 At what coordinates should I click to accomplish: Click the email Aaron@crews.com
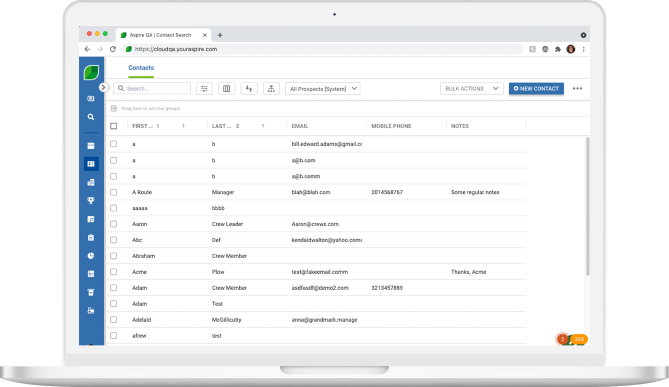pyautogui.click(x=315, y=224)
